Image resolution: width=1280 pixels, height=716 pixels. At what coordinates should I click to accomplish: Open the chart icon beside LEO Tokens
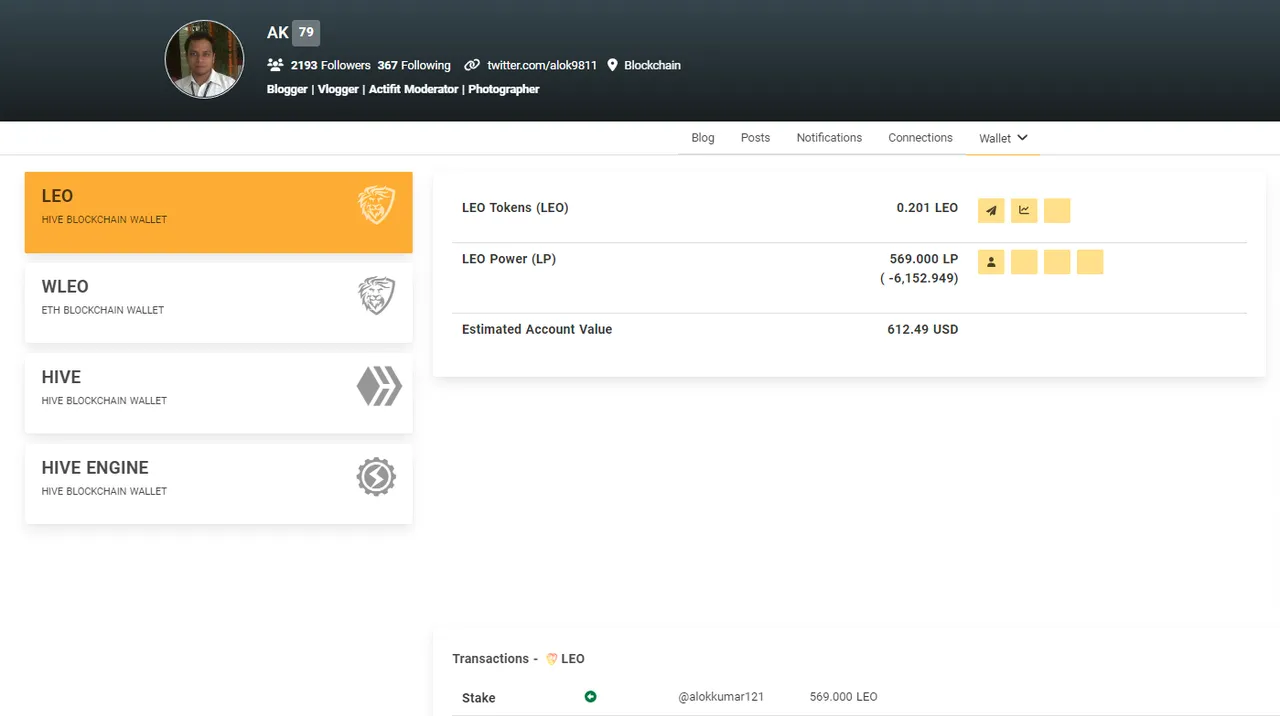point(1024,210)
